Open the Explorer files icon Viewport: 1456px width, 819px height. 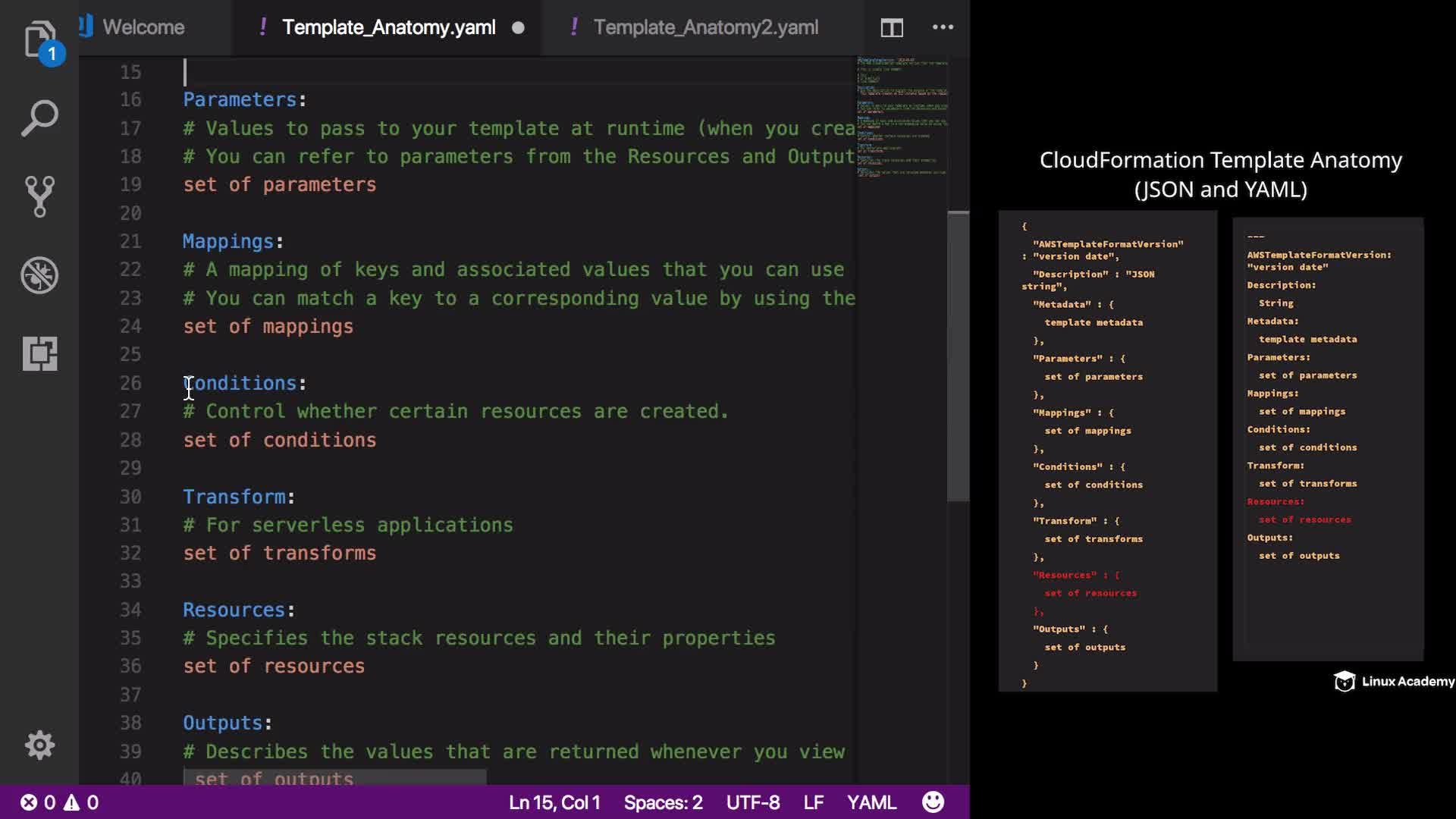(x=39, y=39)
